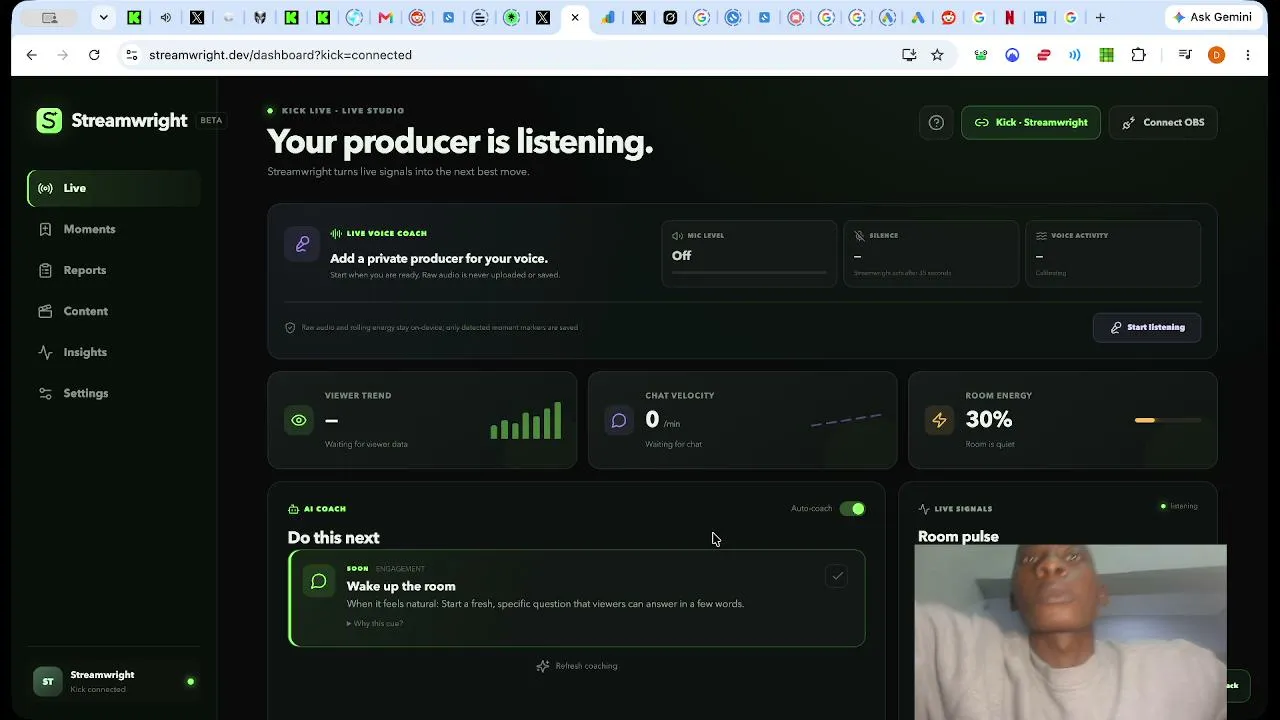
Task: Click the 'Kick connected' sidebar status text
Action: tap(98, 690)
